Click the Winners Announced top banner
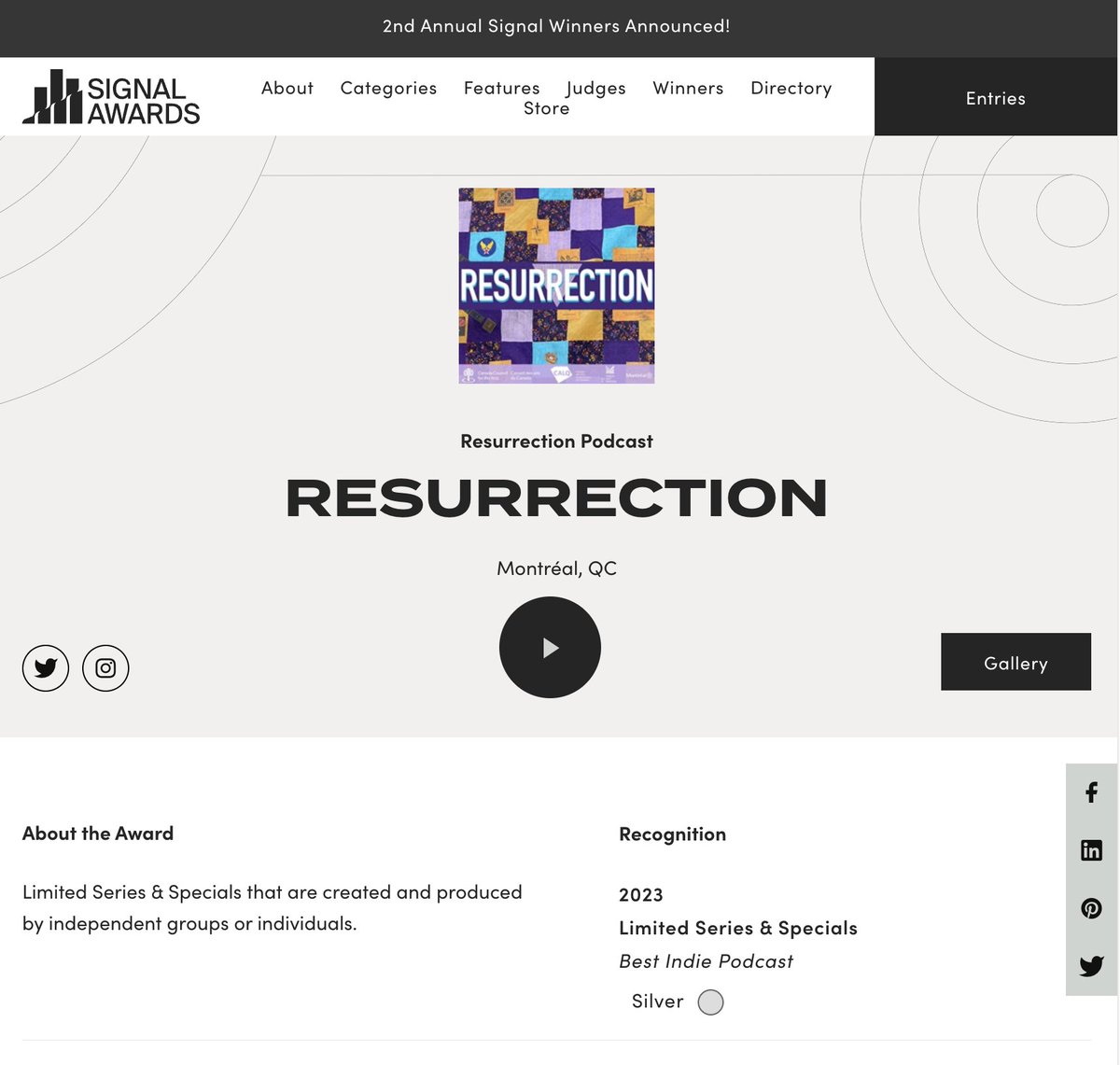 tap(556, 26)
